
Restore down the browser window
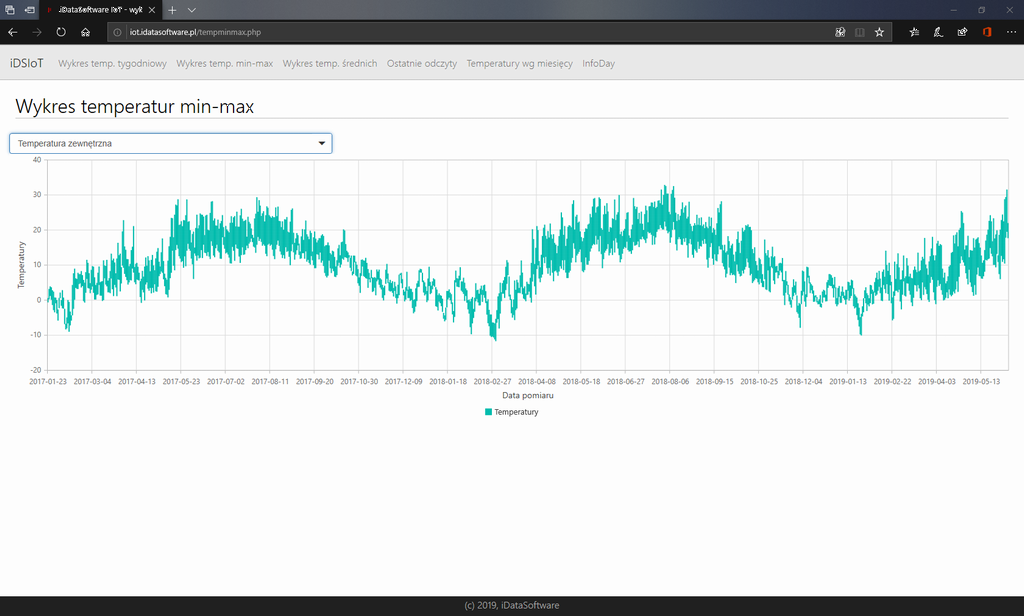tap(982, 10)
